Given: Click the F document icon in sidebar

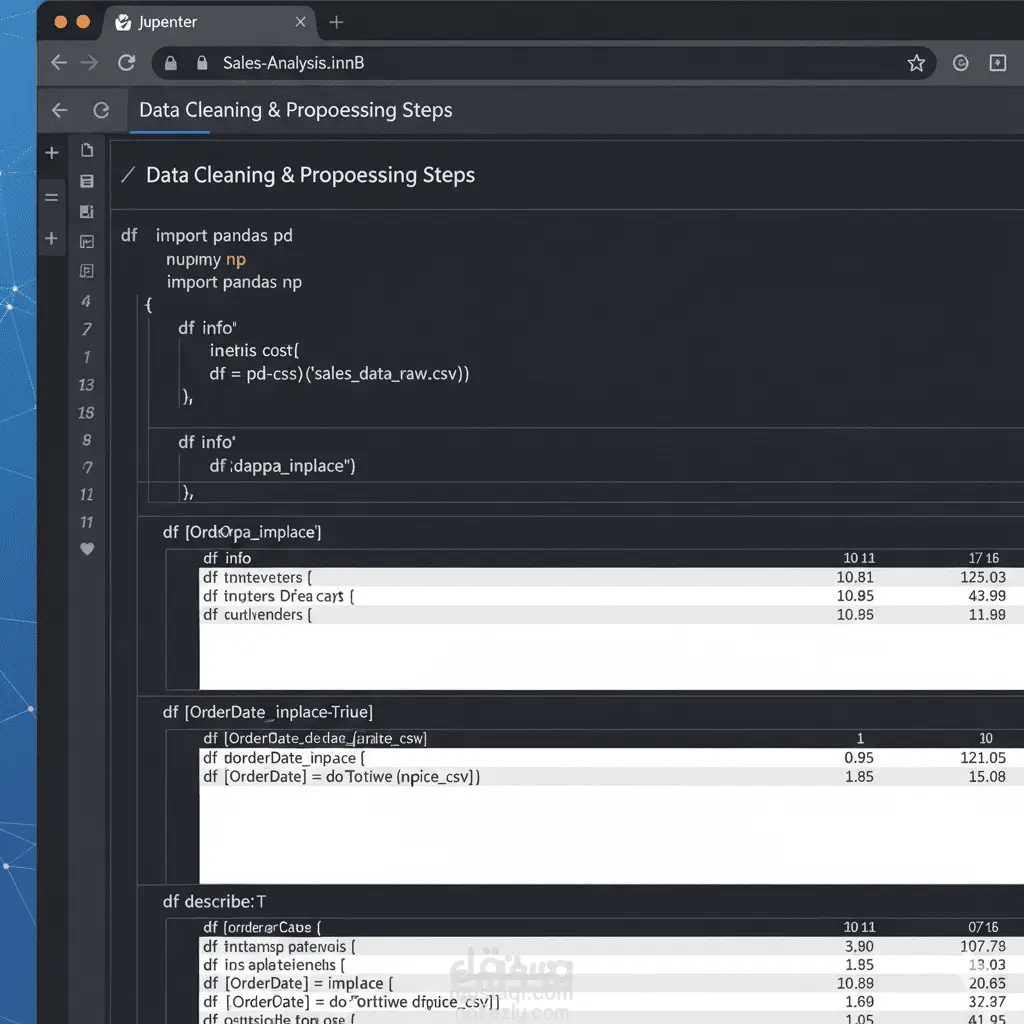Looking at the screenshot, I should [x=87, y=271].
